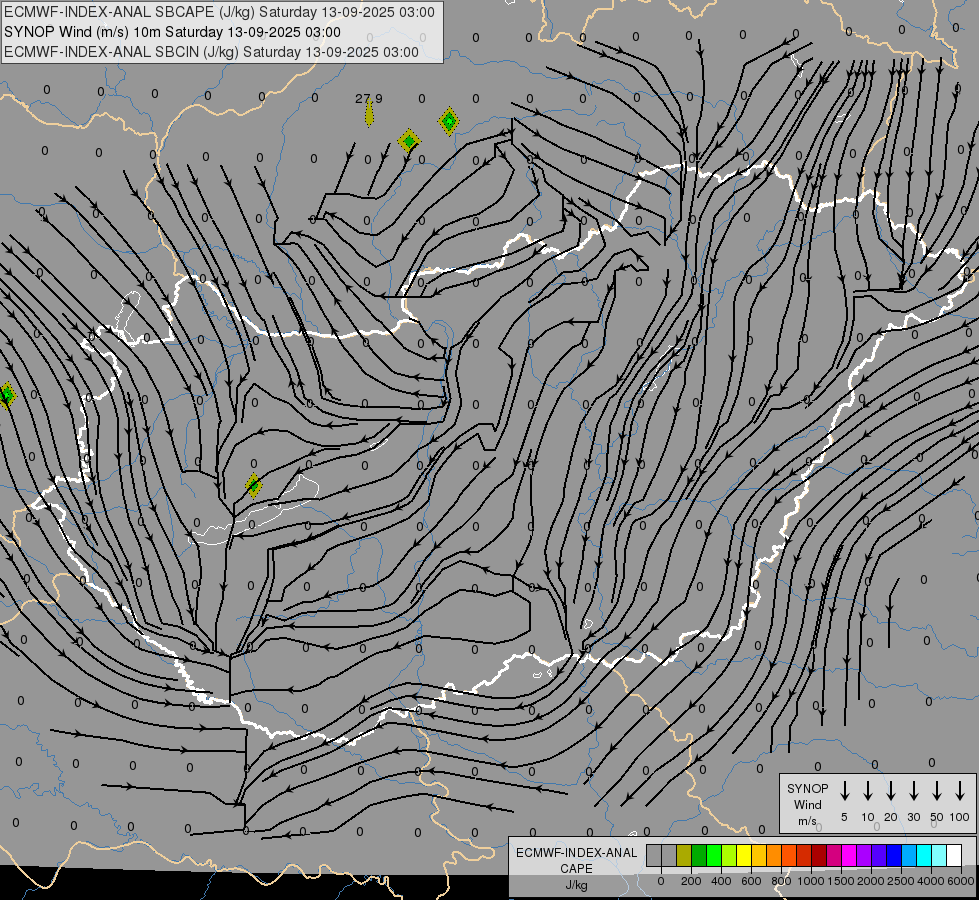Pick the bright magenta swatch in CAPE scale
979x900 pixels.
[850, 855]
